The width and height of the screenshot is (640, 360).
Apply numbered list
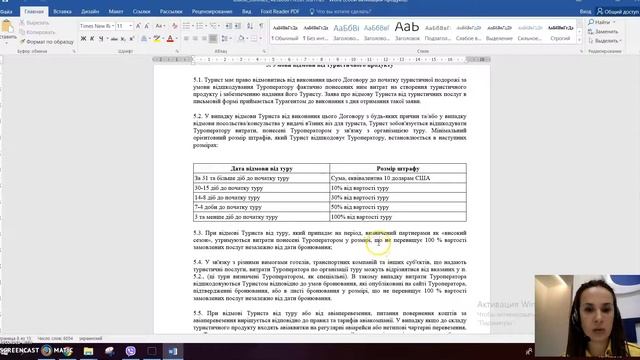(200, 26)
